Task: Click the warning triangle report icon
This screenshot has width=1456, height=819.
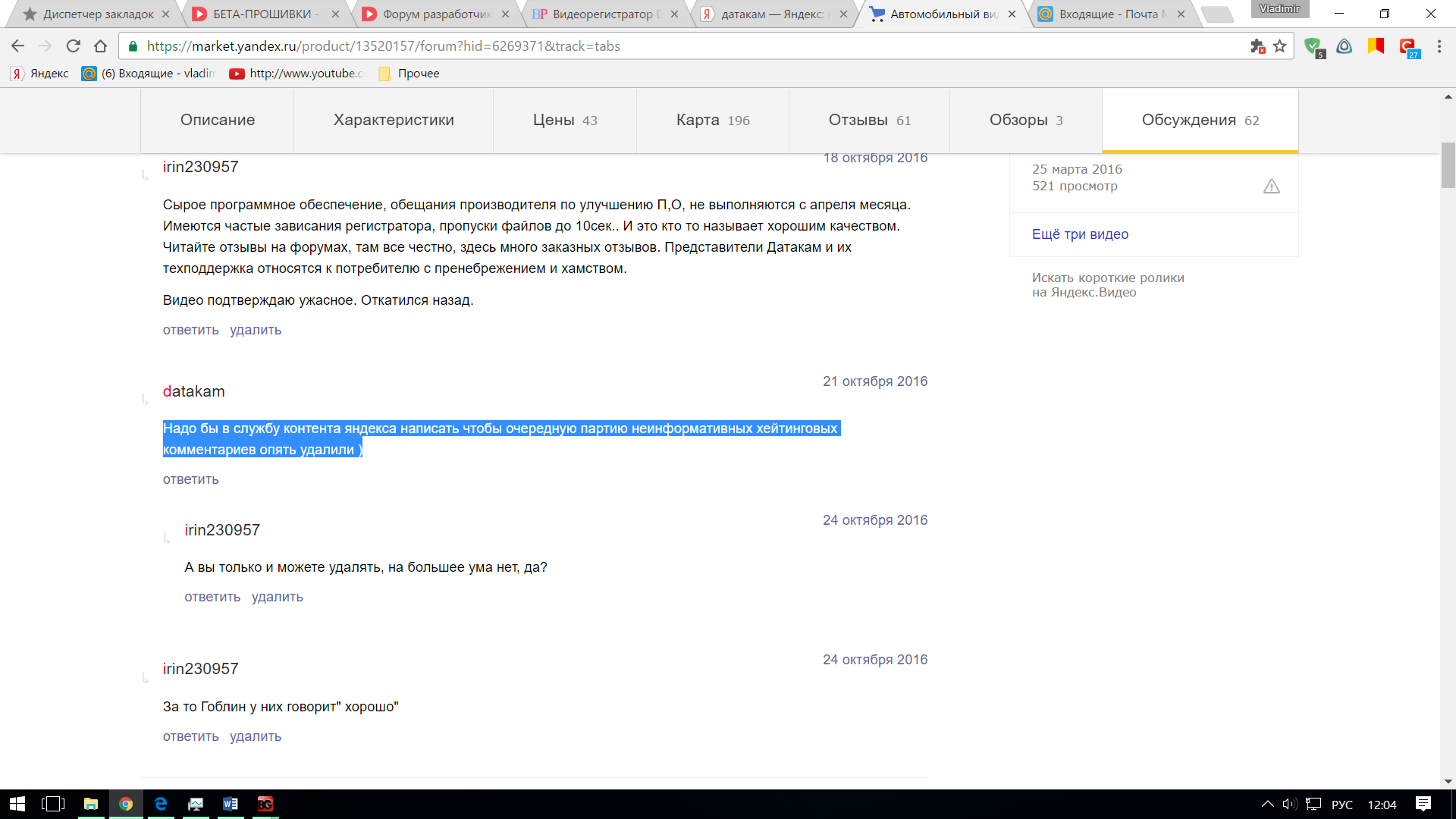Action: 1272,187
